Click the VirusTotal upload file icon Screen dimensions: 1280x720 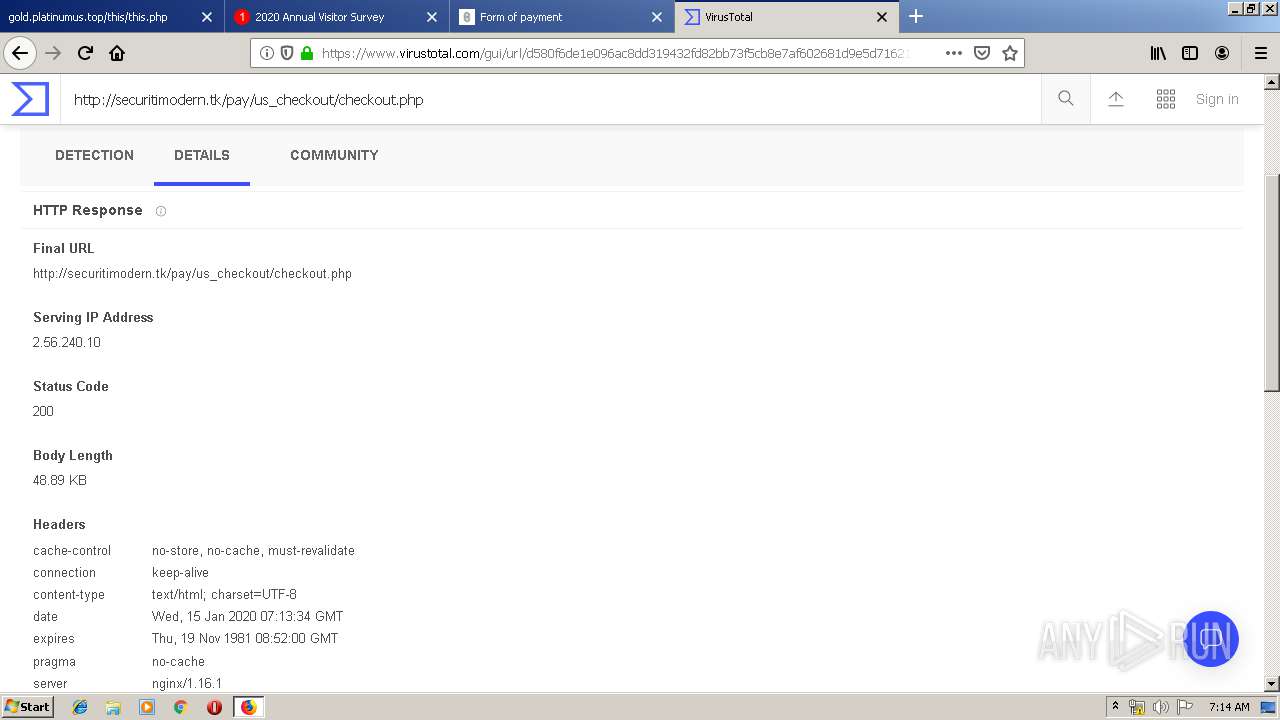click(1116, 99)
